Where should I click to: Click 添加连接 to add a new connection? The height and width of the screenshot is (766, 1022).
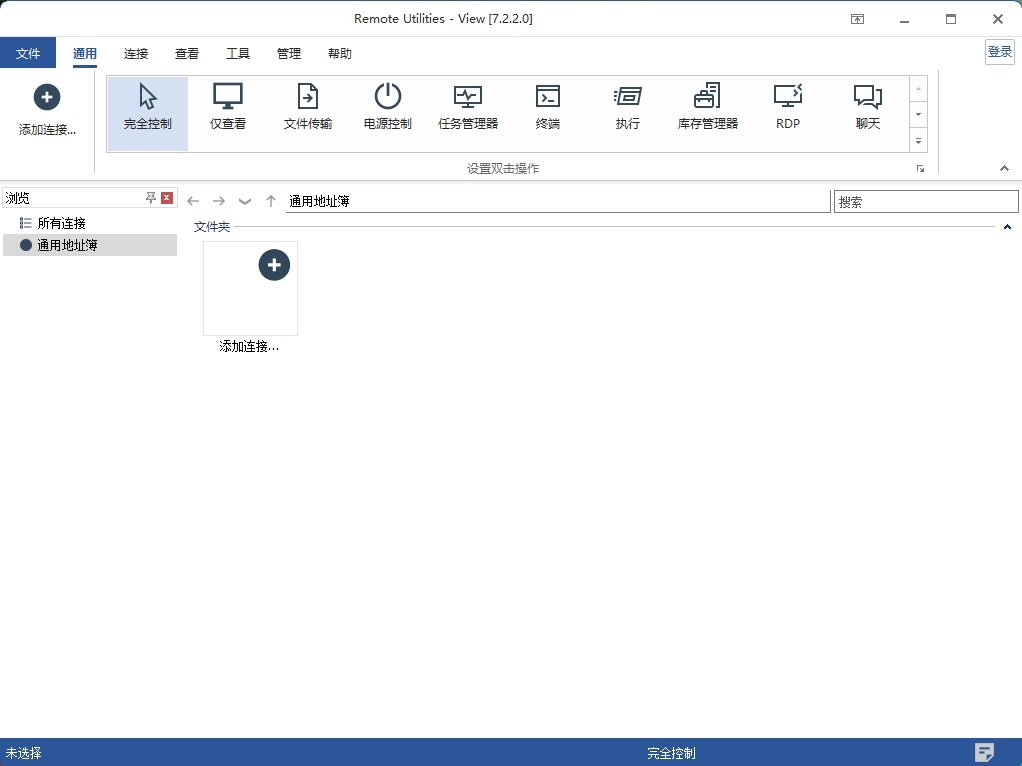tap(46, 107)
